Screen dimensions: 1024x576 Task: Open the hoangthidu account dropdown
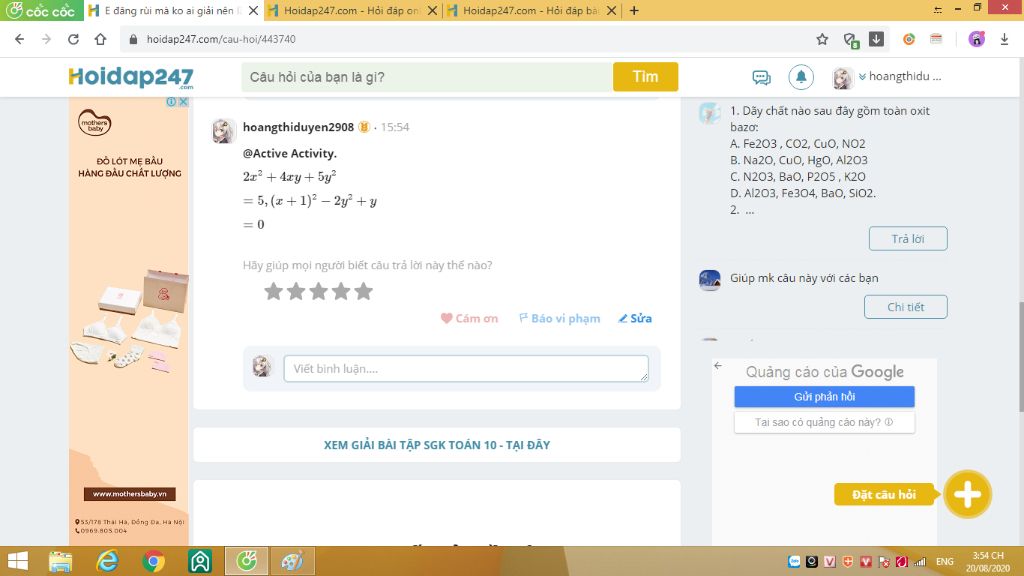click(901, 76)
